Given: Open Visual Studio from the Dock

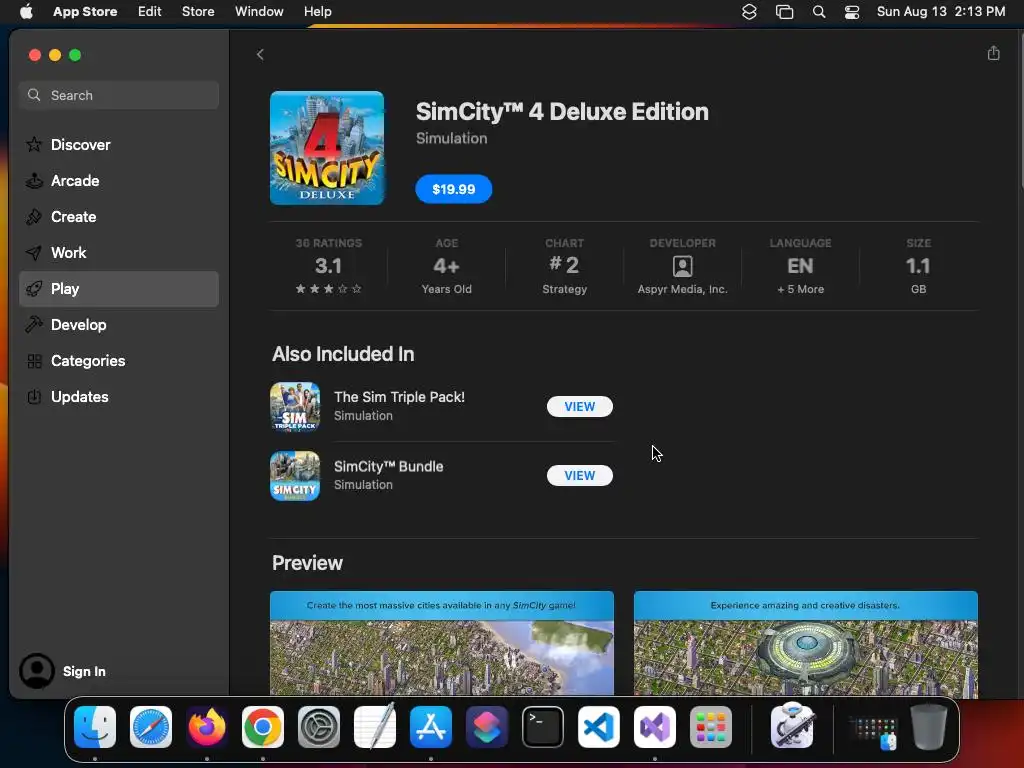Looking at the screenshot, I should [x=655, y=727].
